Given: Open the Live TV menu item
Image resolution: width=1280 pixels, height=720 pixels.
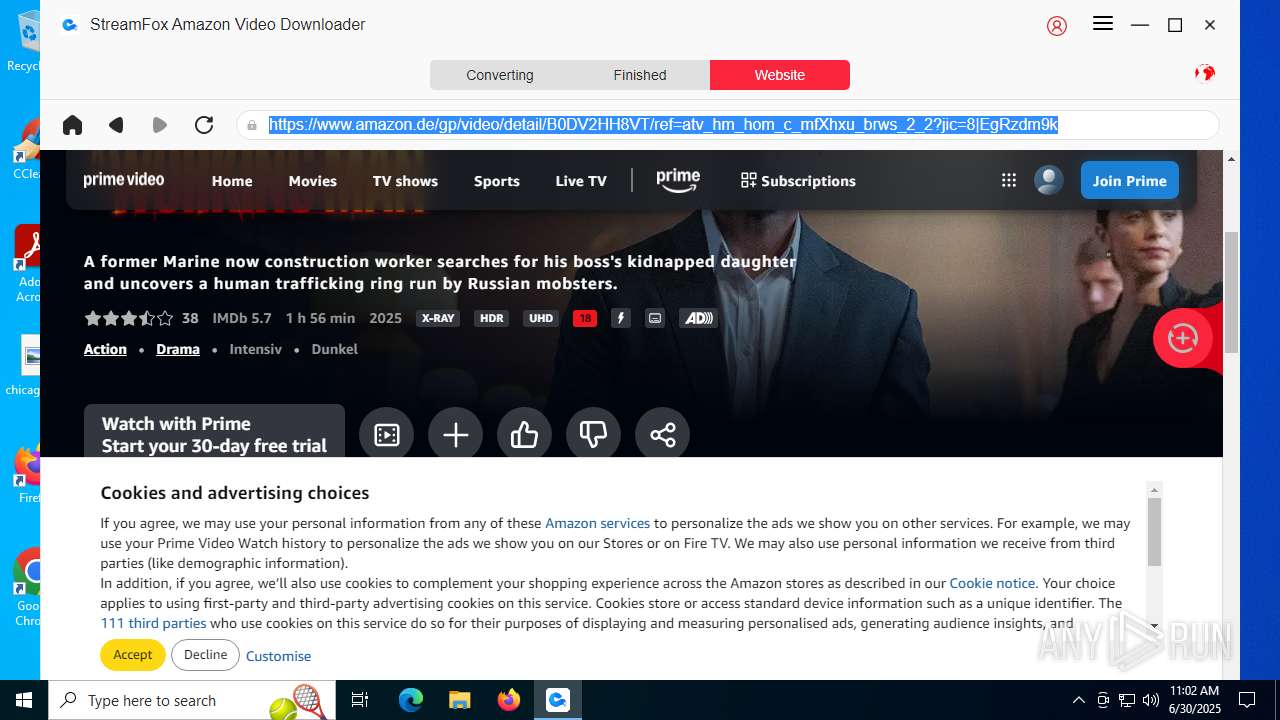Looking at the screenshot, I should pos(581,181).
